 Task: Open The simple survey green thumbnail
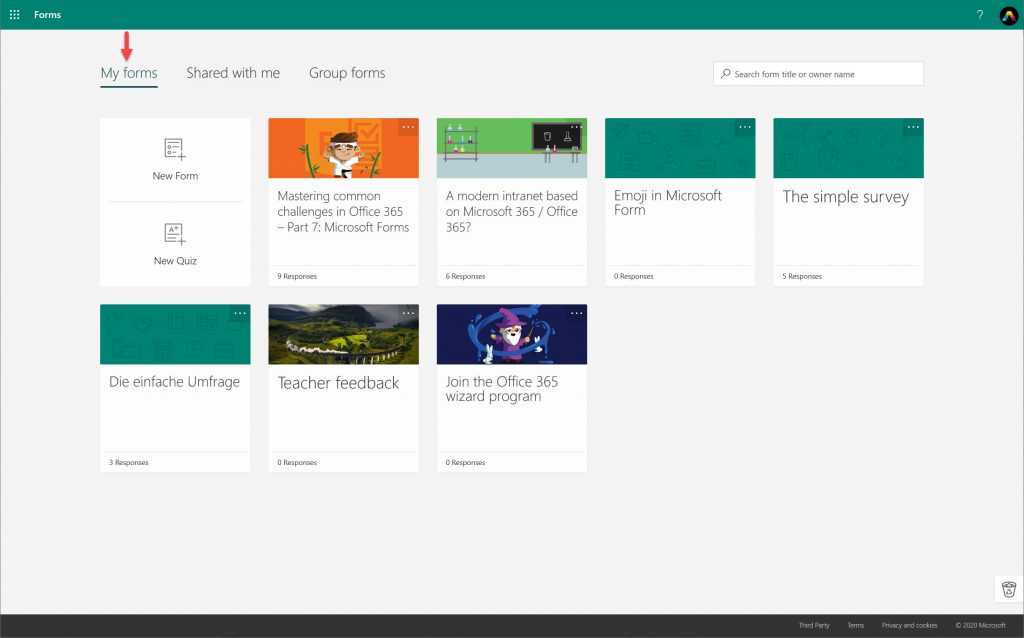pyautogui.click(x=848, y=148)
